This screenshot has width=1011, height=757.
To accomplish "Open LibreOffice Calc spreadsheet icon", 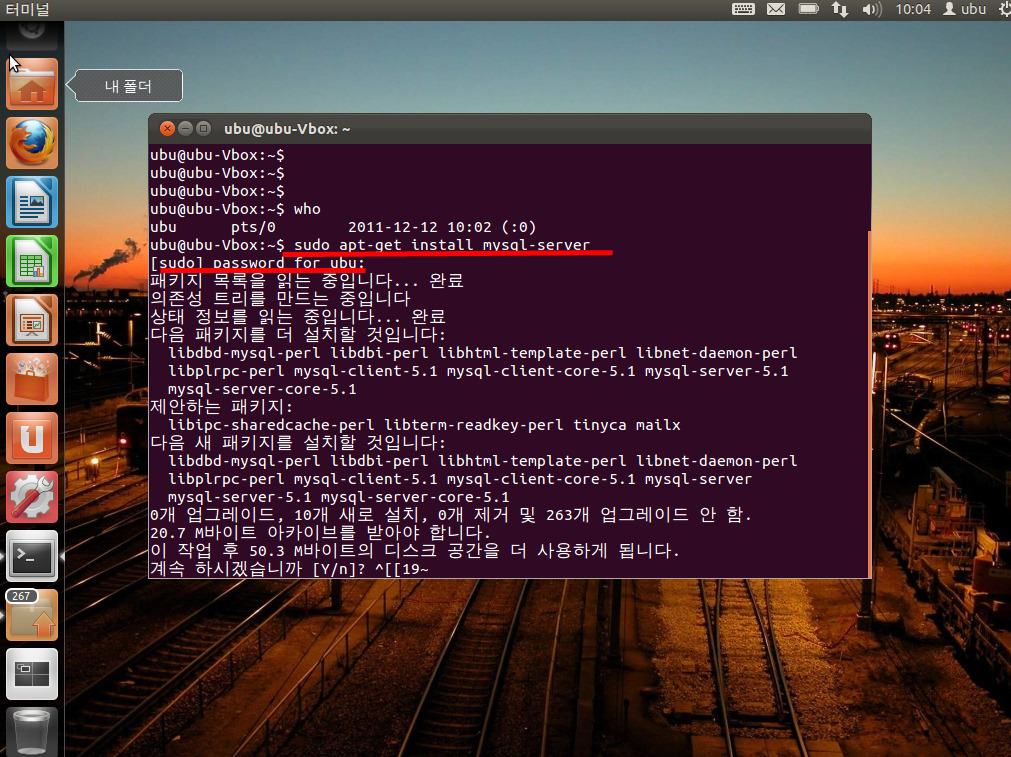I will click(x=32, y=261).
